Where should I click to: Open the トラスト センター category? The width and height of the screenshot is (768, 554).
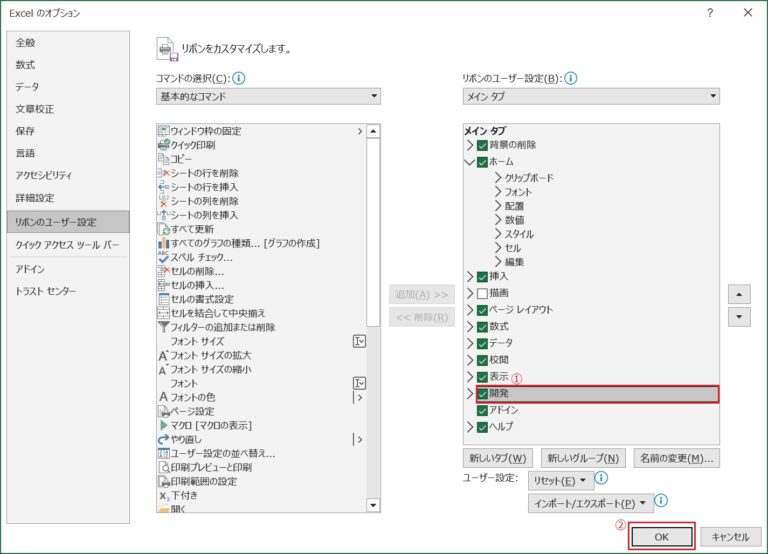tap(45, 291)
